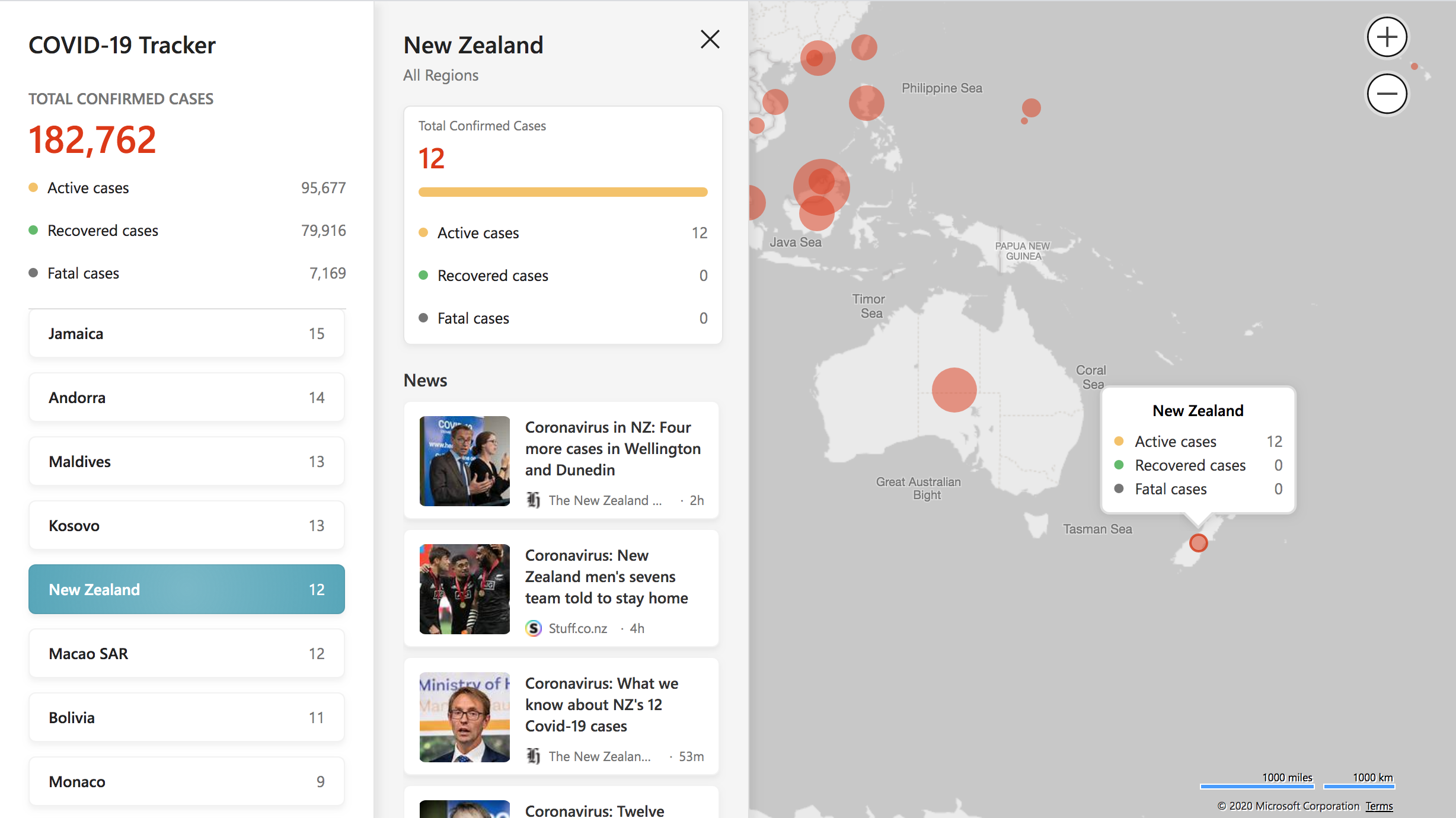Zoom out of the map
The width and height of the screenshot is (1456, 818).
1387,94
